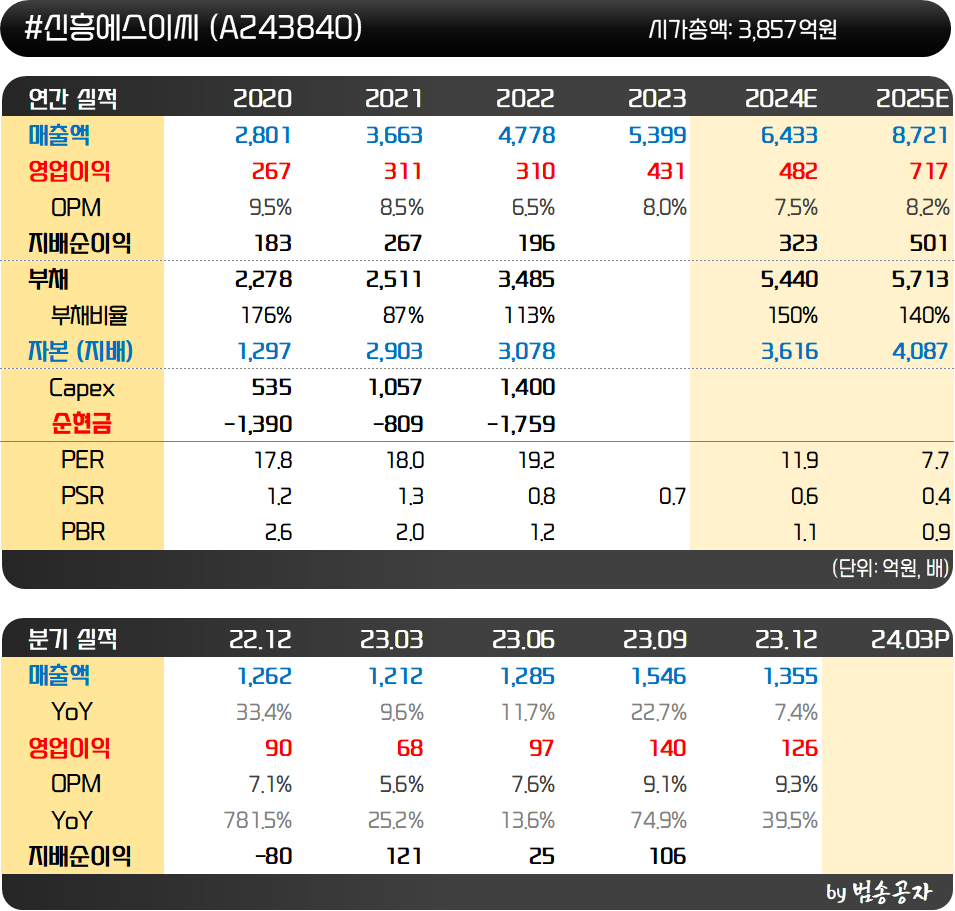This screenshot has width=955, height=911.
Task: Click the Capex row label
Action: pos(82,389)
